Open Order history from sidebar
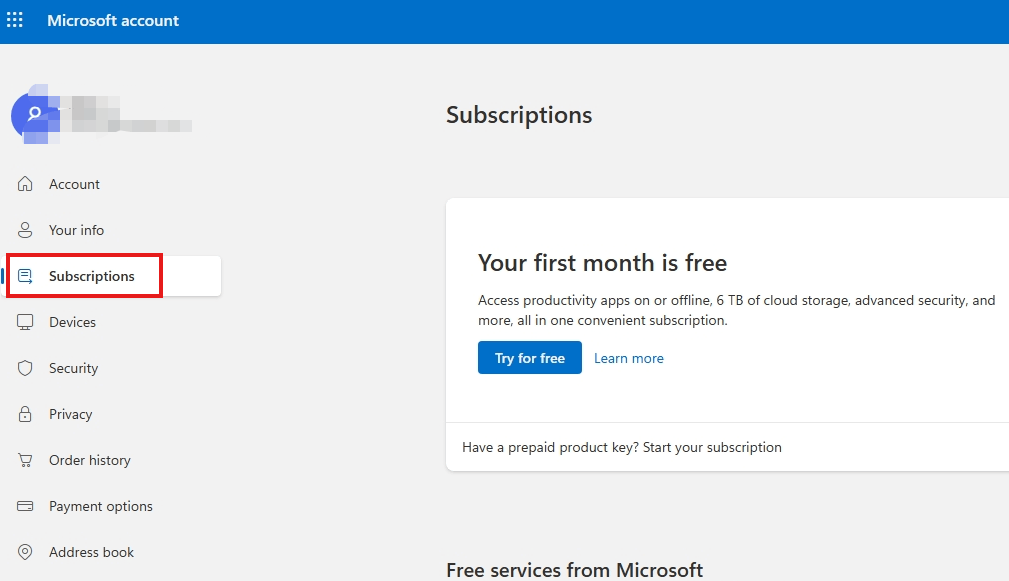Image resolution: width=1009 pixels, height=581 pixels. point(90,460)
